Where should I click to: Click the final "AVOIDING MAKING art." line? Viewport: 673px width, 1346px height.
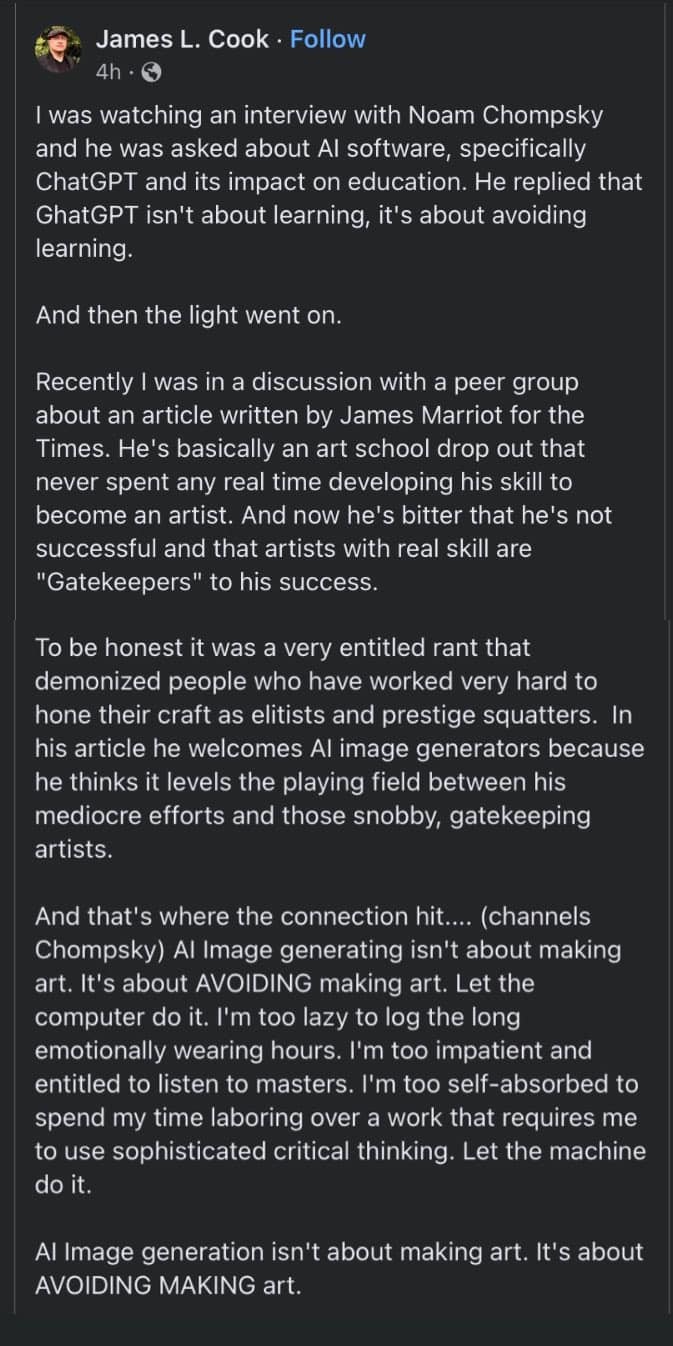pyautogui.click(x=167, y=1285)
